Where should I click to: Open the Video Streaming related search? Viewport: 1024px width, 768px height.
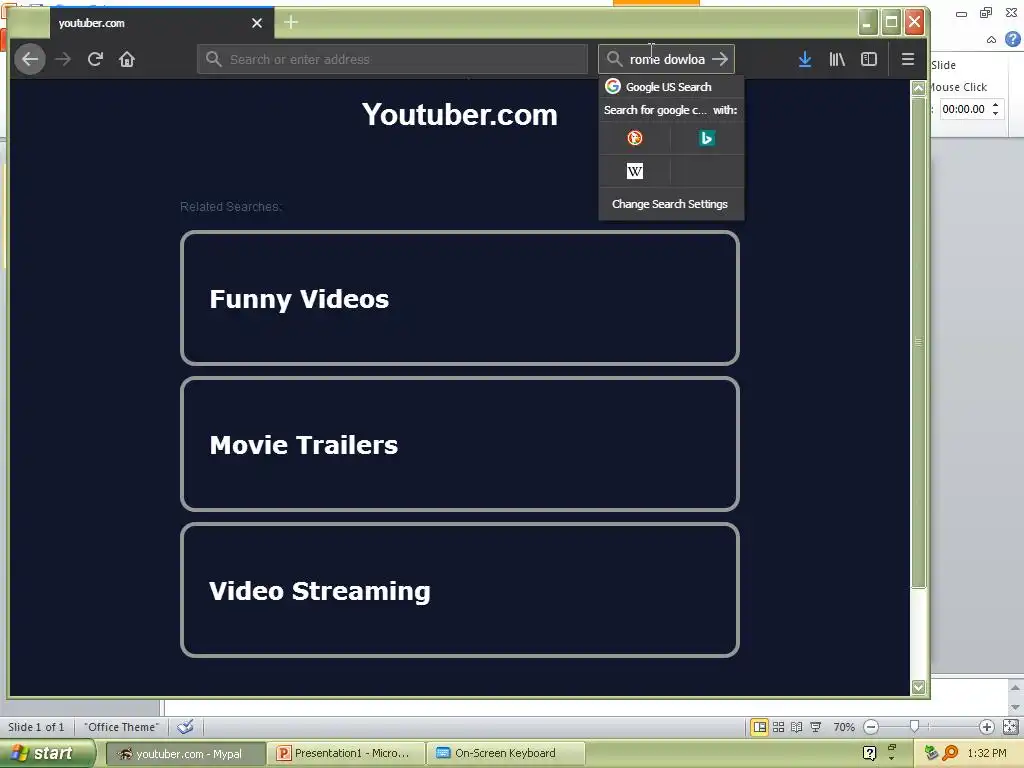460,590
